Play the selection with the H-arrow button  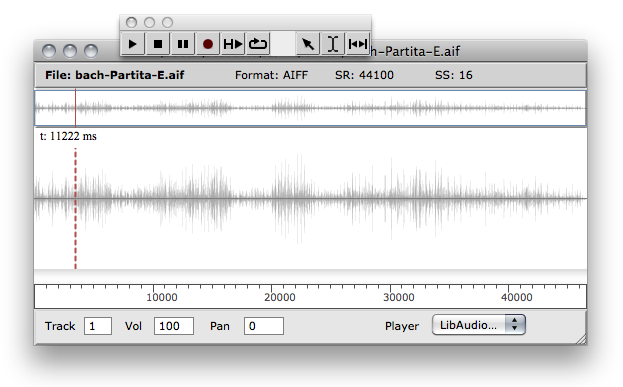[233, 44]
